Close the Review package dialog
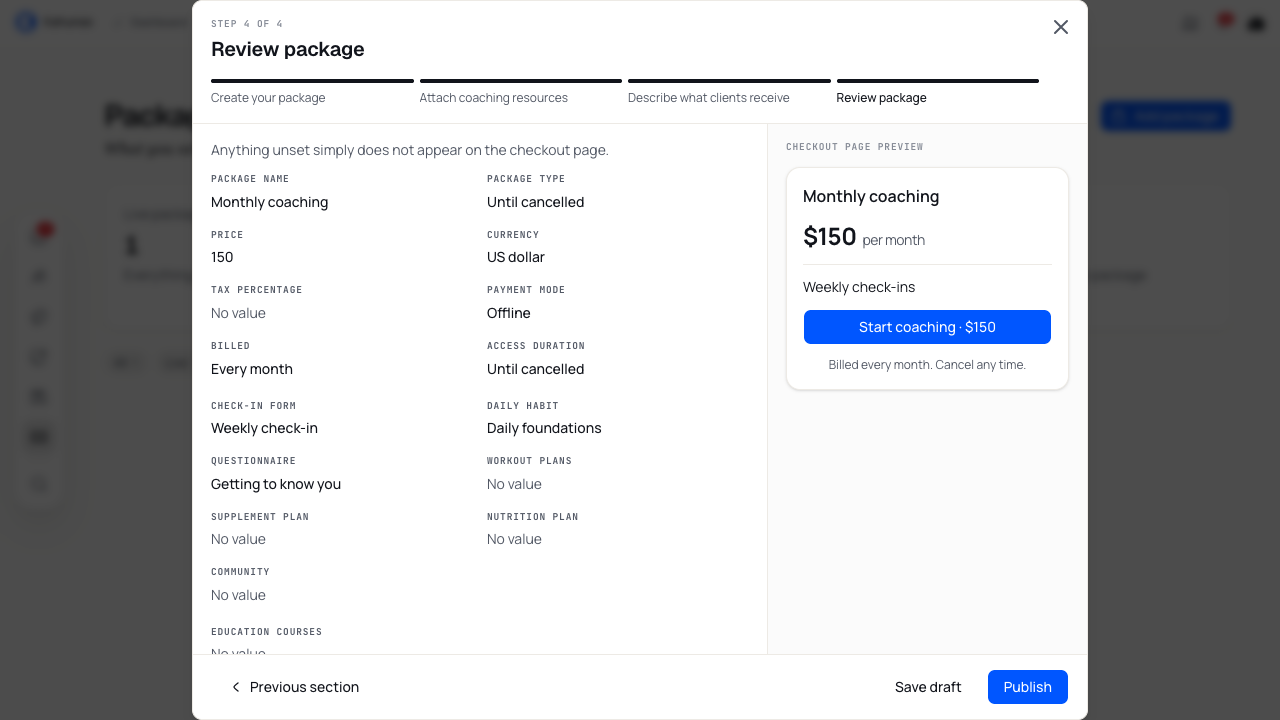The width and height of the screenshot is (1280, 720). point(1061,27)
